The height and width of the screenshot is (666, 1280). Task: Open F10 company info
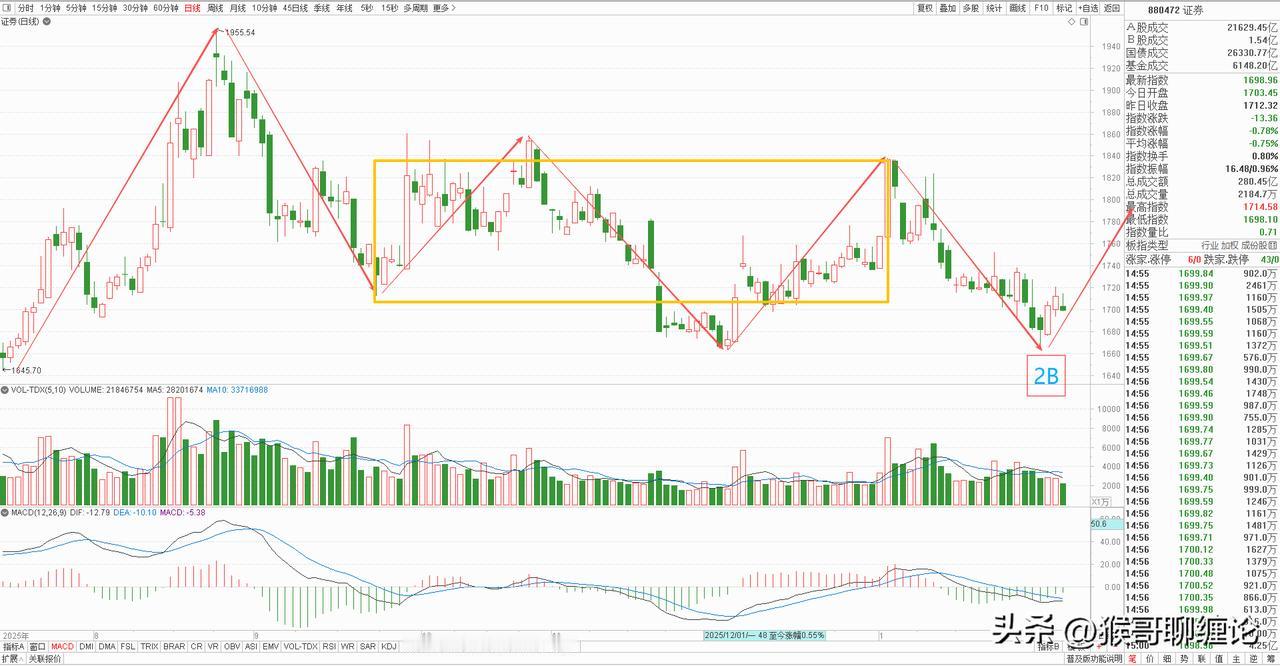click(1042, 7)
